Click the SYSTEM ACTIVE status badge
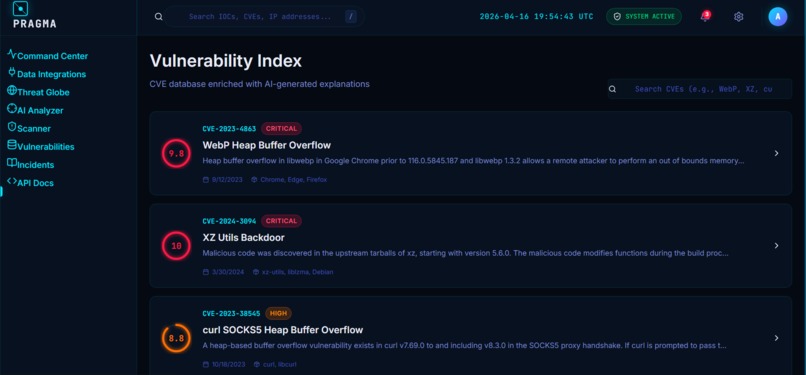Screen dimensions: 806x375 pos(644,16)
